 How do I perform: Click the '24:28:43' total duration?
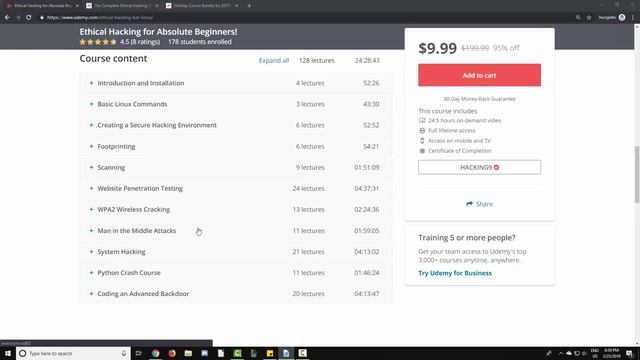click(367, 60)
